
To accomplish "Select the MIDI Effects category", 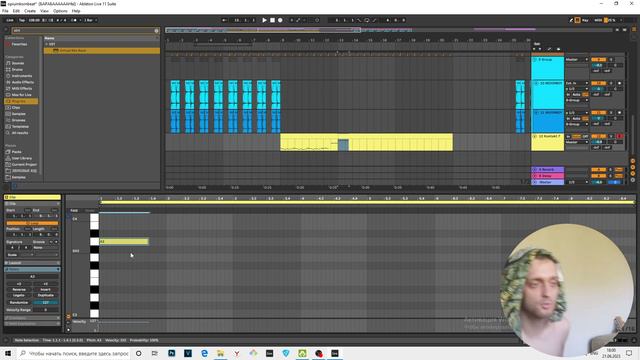I will coord(22,89).
